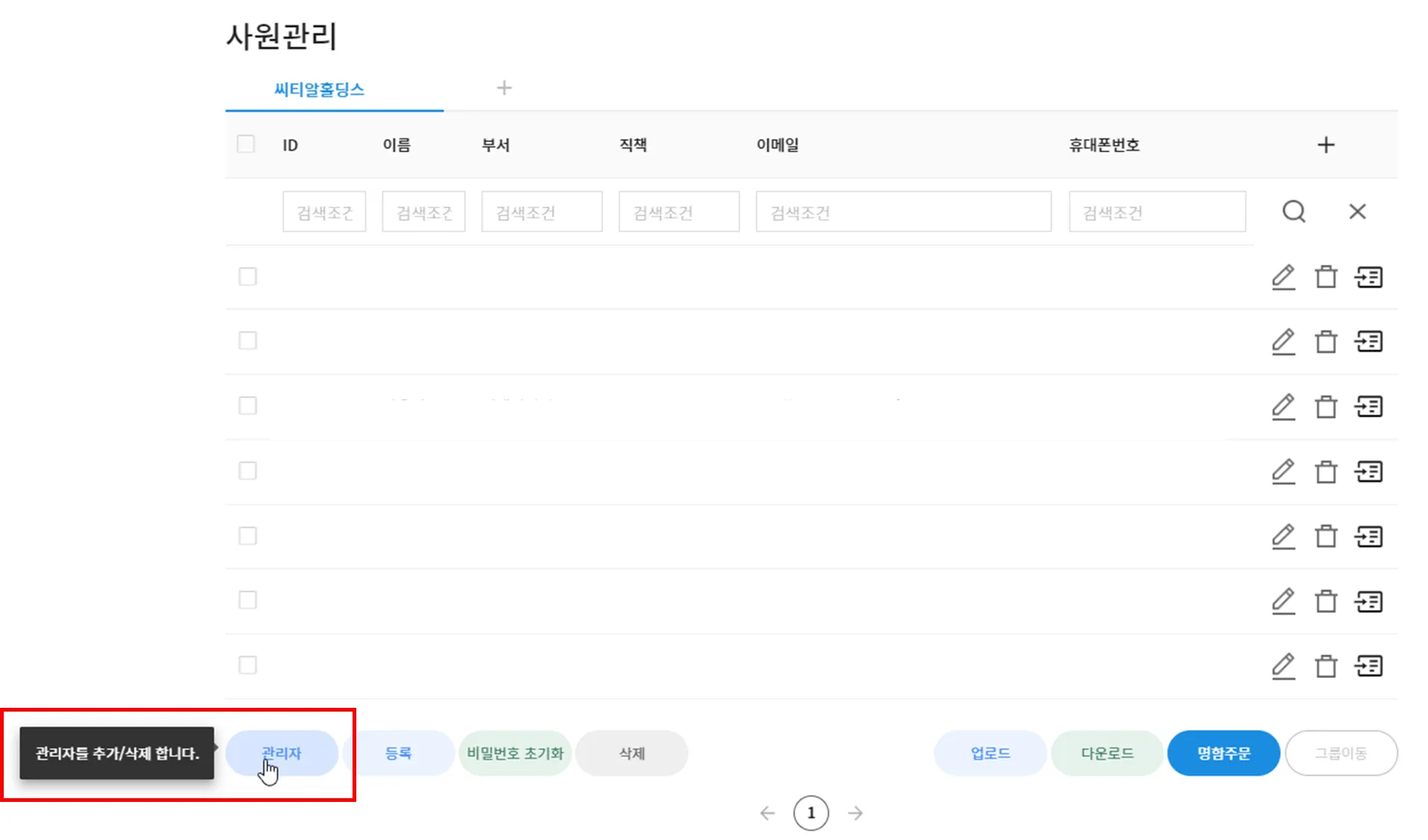Edit the fifth employee row with pencil icon
This screenshot has height=840, width=1428.
[x=1283, y=536]
